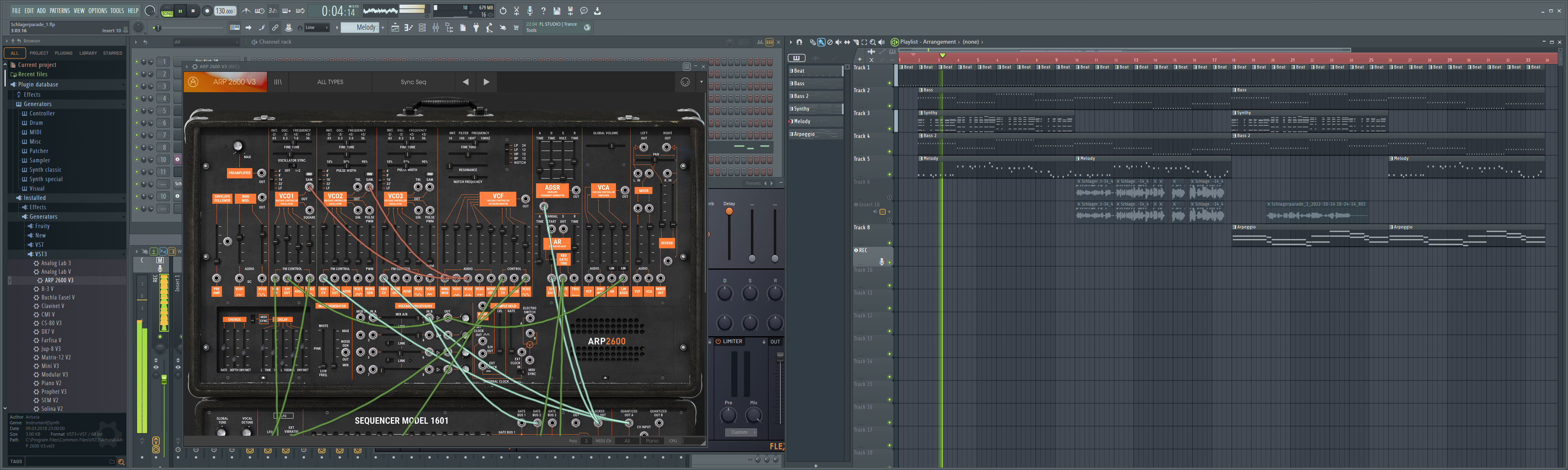The width and height of the screenshot is (1568, 470).
Task: Click the one-click audio recording microphone icon
Action: 530,11
